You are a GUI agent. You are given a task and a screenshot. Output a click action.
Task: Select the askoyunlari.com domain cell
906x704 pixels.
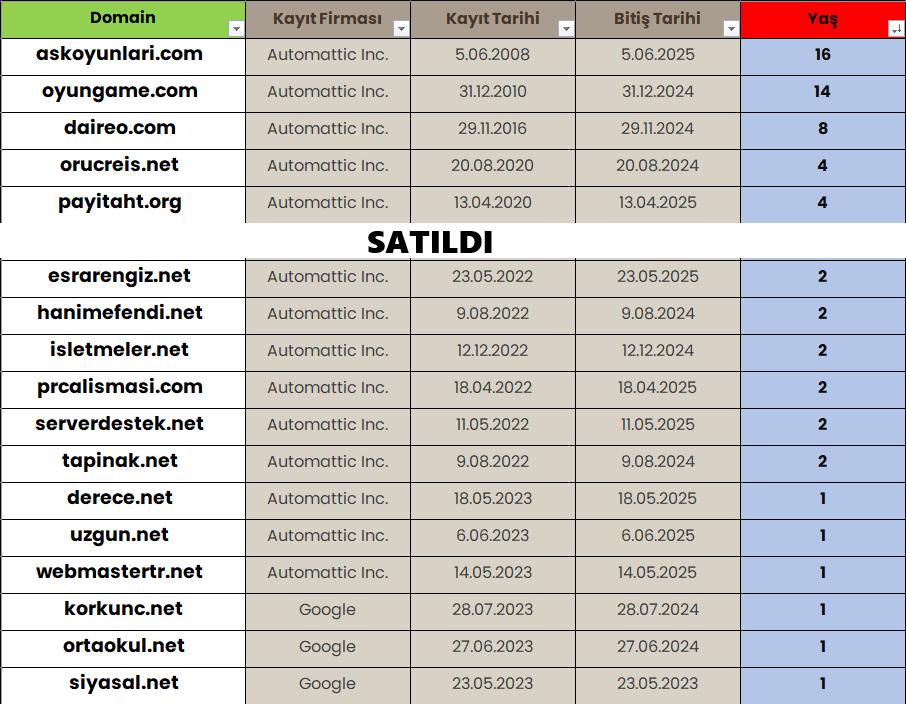point(123,57)
